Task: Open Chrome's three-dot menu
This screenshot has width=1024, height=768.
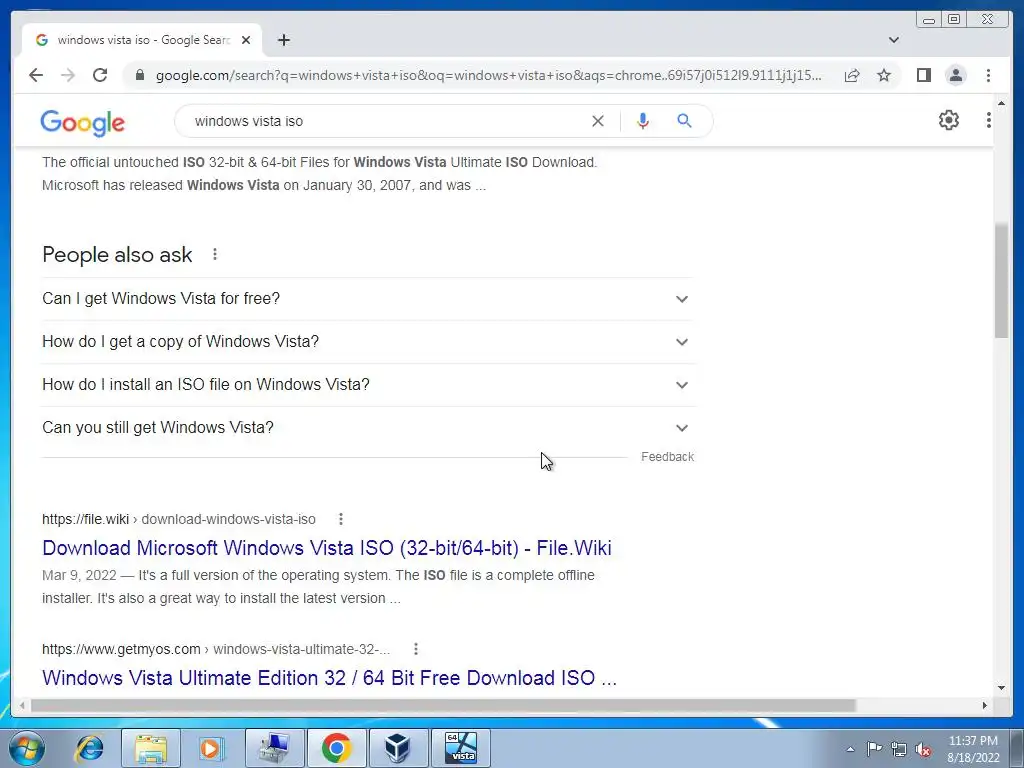Action: (988, 75)
